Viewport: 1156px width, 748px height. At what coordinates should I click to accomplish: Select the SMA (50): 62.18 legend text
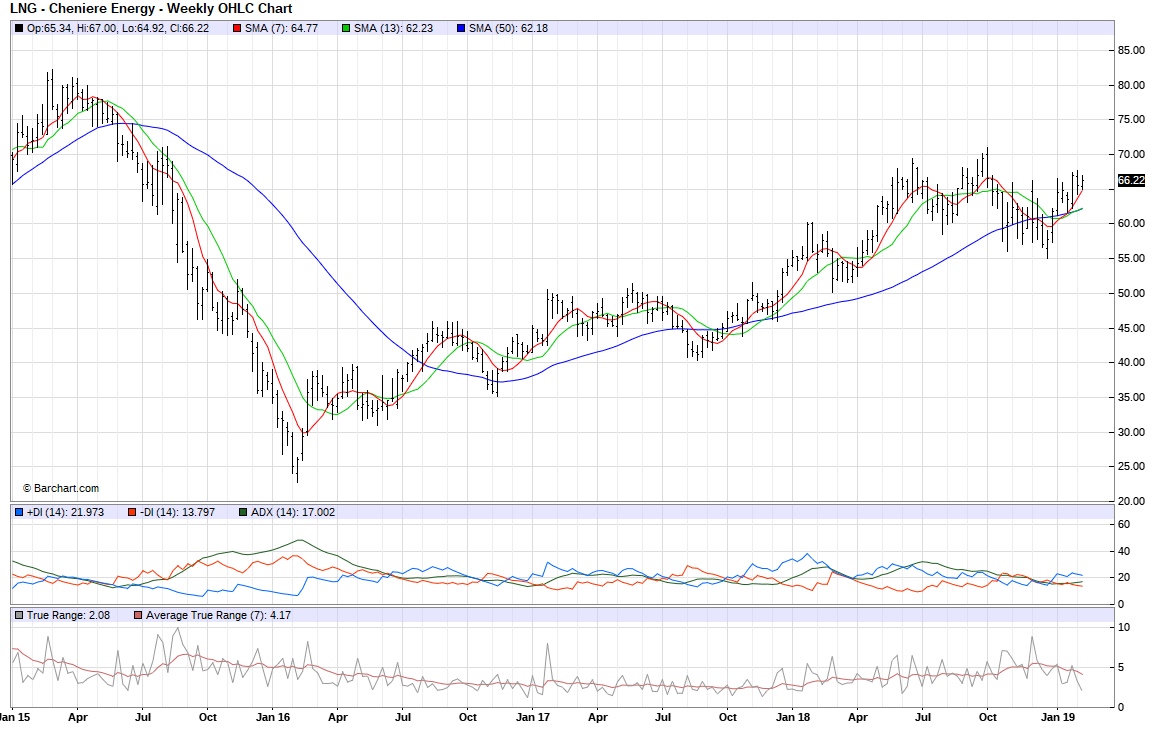pyautogui.click(x=508, y=28)
